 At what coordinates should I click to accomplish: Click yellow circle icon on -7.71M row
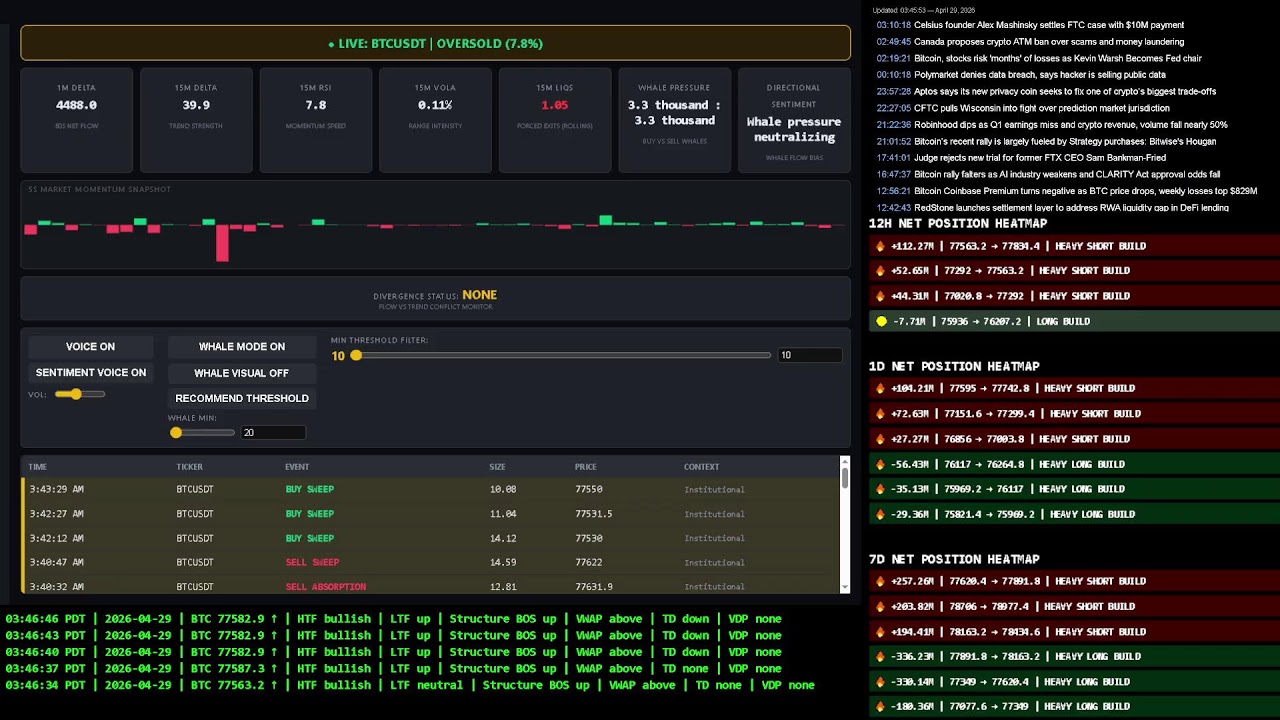(881, 321)
